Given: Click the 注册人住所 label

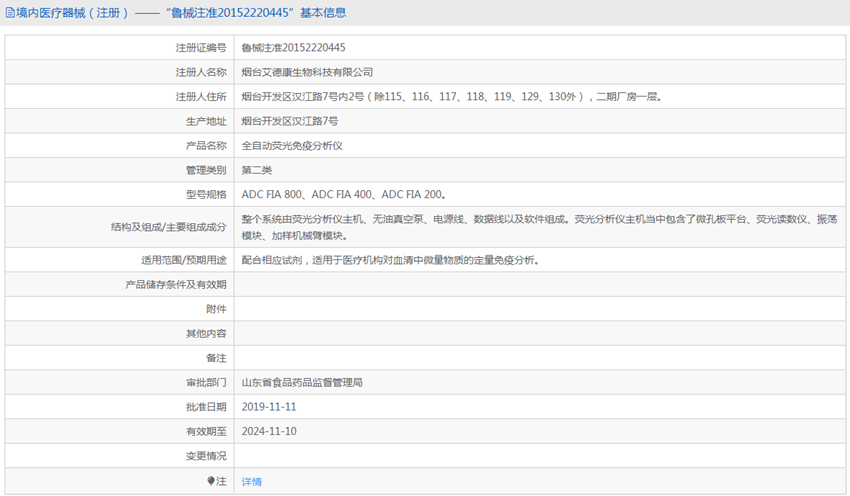Looking at the screenshot, I should 201,96.
